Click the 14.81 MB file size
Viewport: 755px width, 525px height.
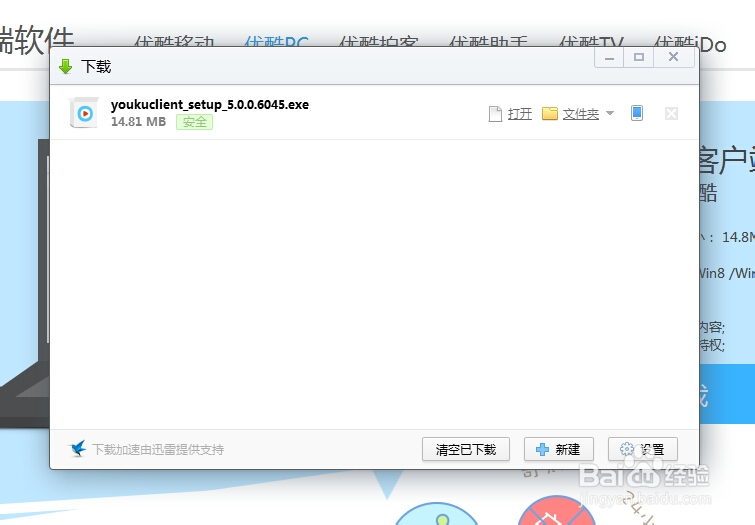pos(139,122)
